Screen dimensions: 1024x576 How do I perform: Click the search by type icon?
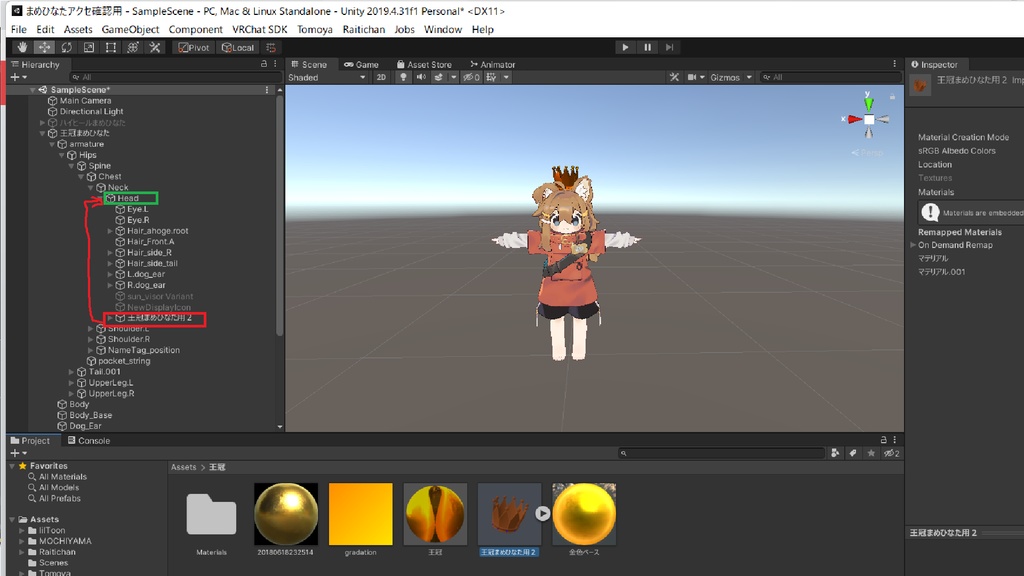click(835, 453)
